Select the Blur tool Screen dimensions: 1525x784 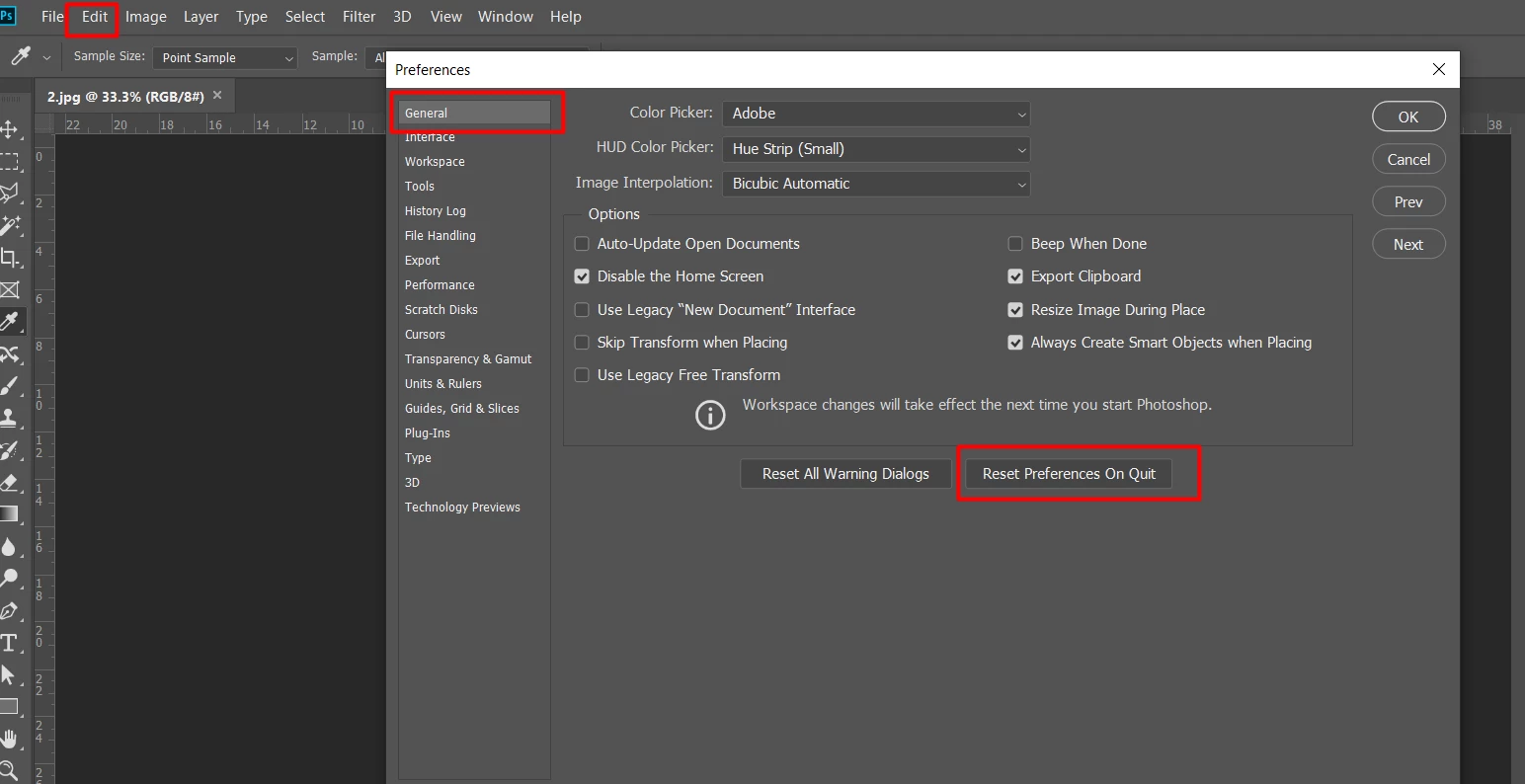tap(10, 546)
